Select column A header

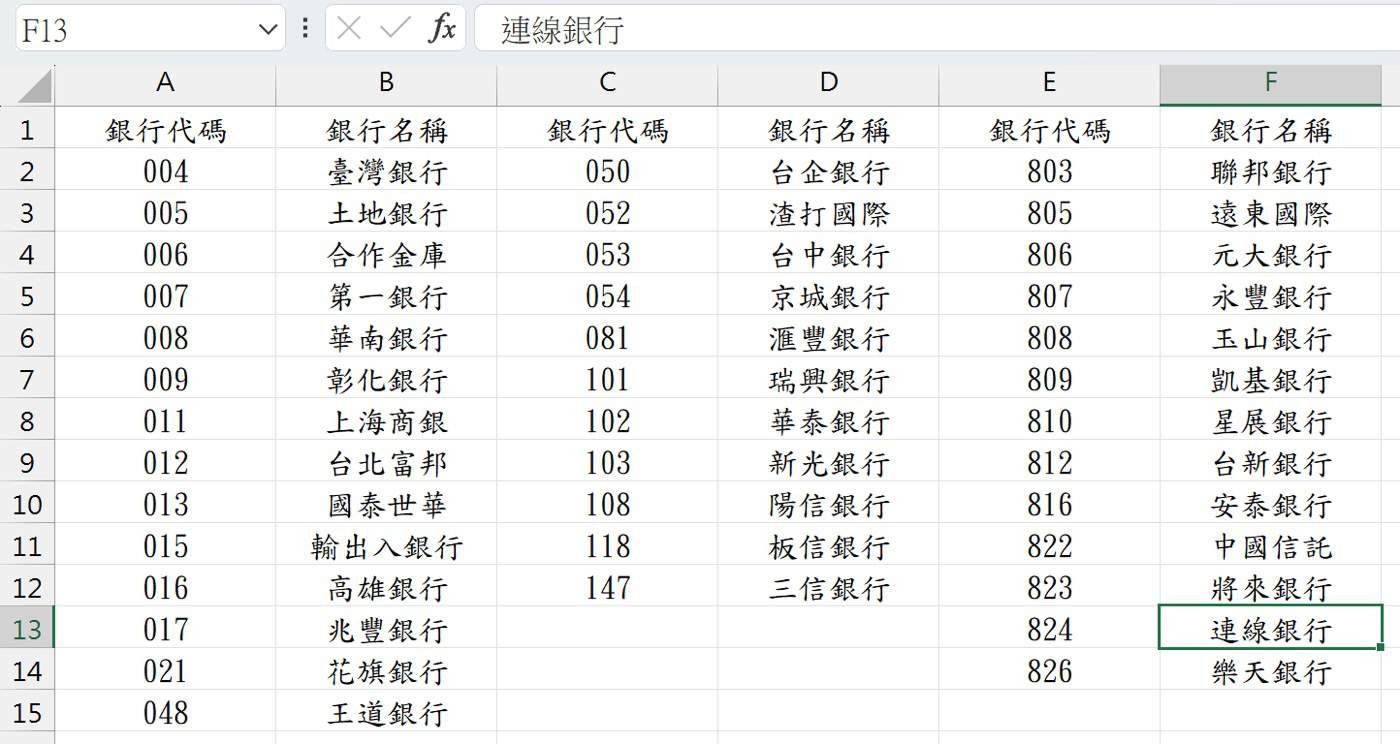pyautogui.click(x=165, y=83)
